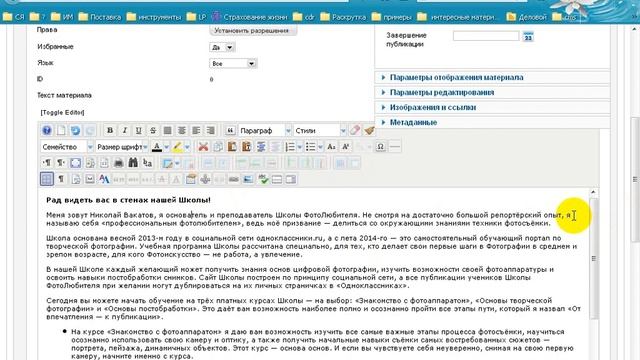Click the Paste clipboard icon
Image resolution: width=640 pixels, height=360 pixels.
pos(232,147)
